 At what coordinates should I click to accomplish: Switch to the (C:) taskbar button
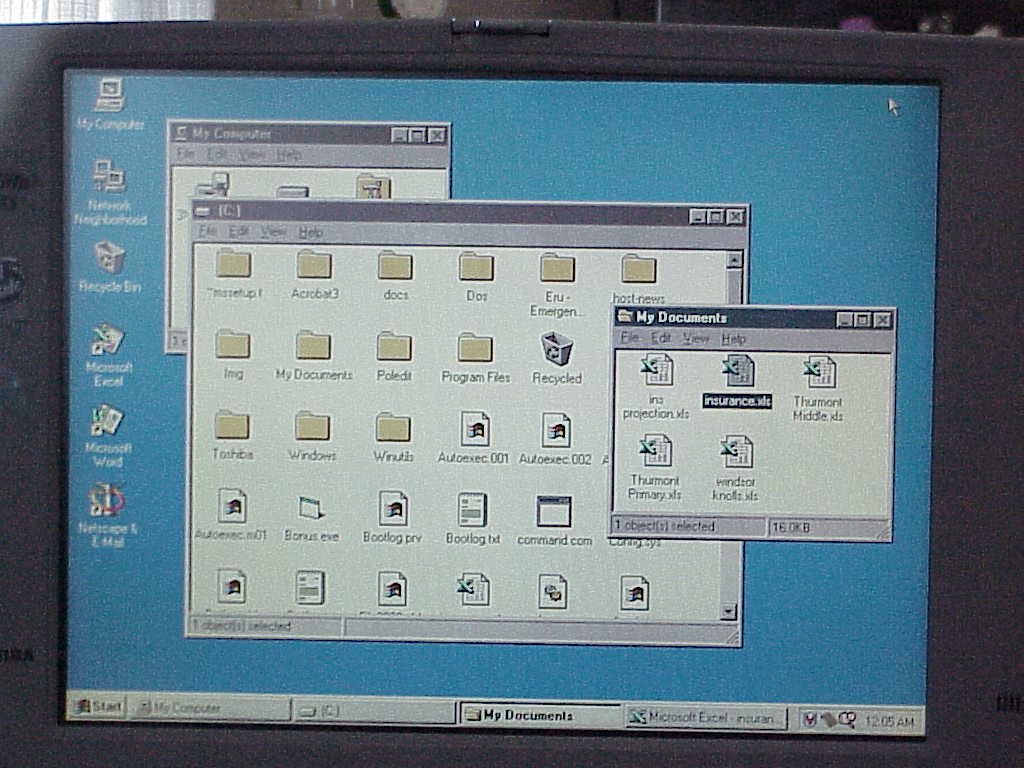[x=374, y=711]
